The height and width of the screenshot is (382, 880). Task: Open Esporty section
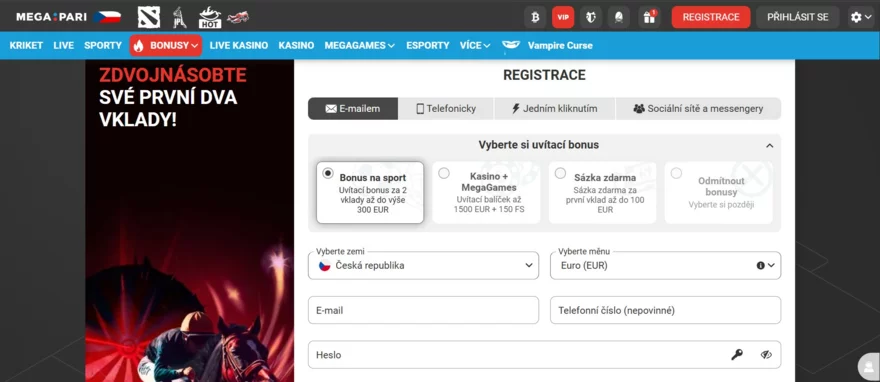(428, 45)
